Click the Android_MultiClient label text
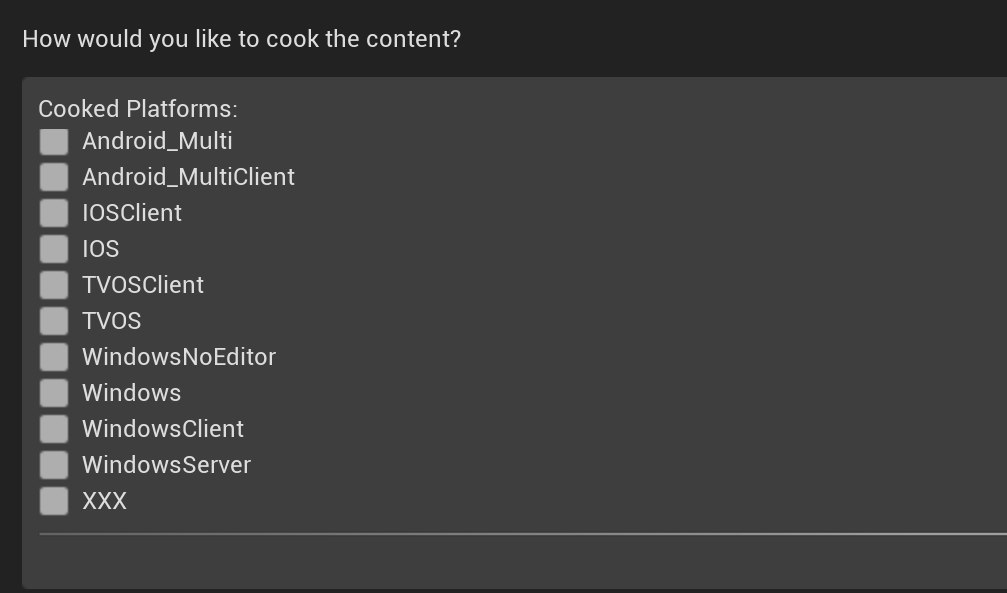Image resolution: width=1007 pixels, height=593 pixels. click(188, 177)
